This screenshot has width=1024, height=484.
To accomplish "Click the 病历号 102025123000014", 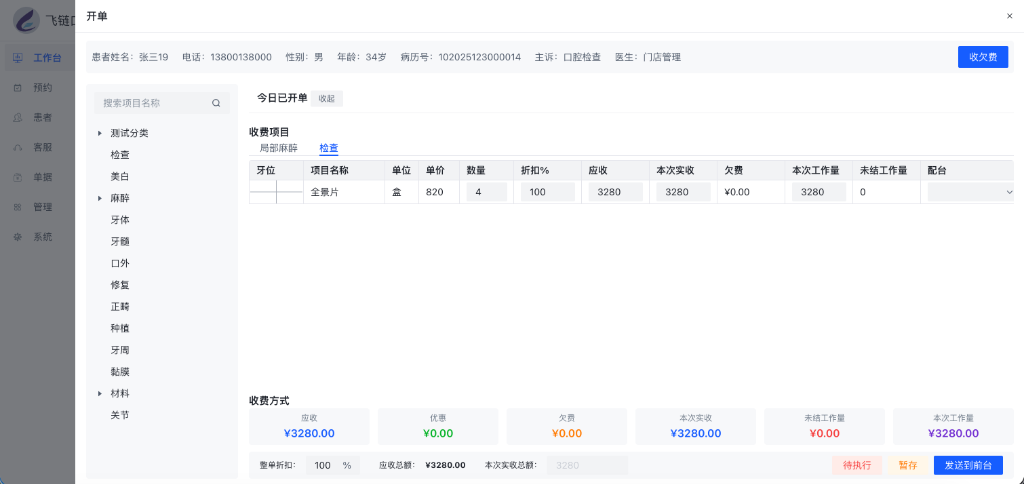I will 479,57.
